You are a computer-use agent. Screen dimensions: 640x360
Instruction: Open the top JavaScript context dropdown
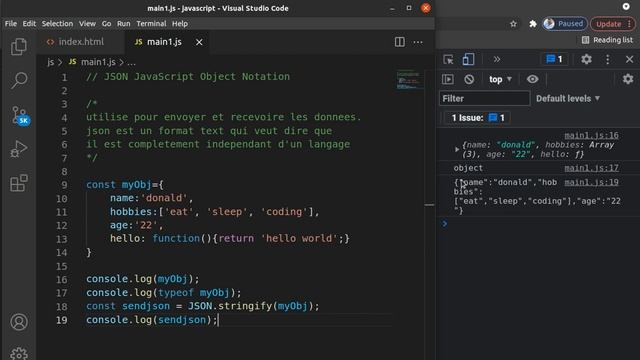(x=500, y=79)
